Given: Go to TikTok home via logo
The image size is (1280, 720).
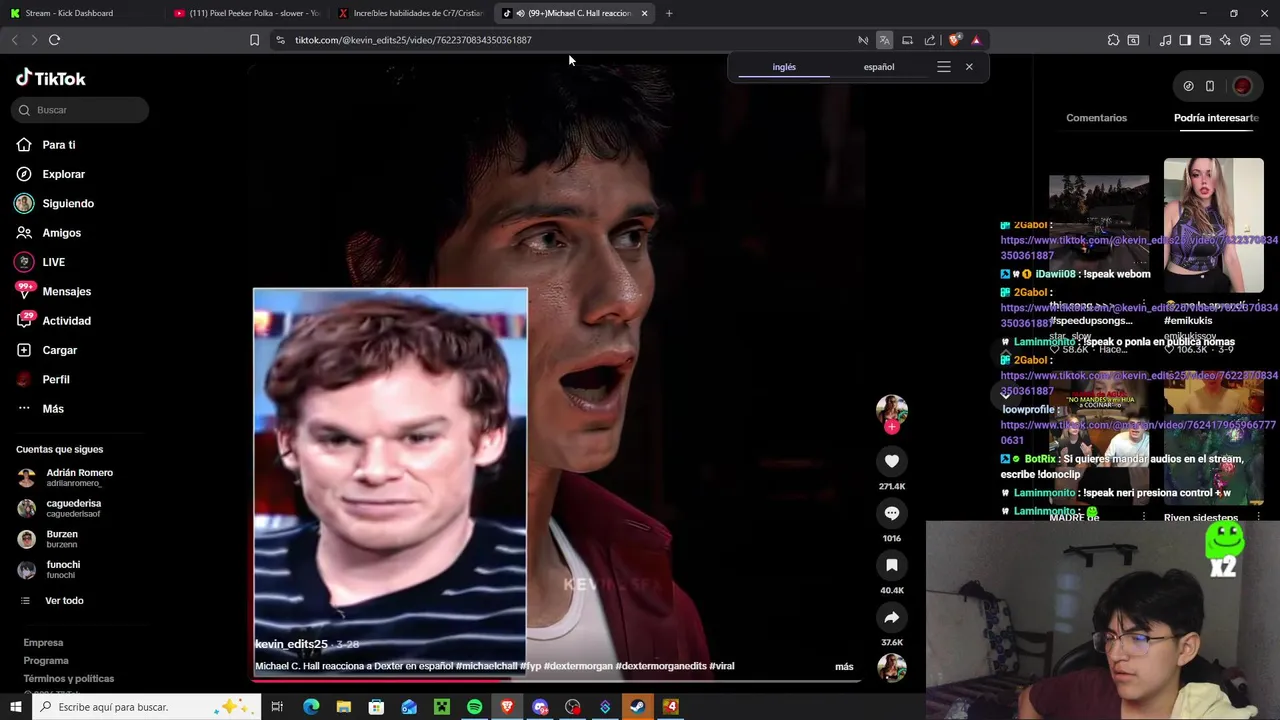Looking at the screenshot, I should 51,78.
